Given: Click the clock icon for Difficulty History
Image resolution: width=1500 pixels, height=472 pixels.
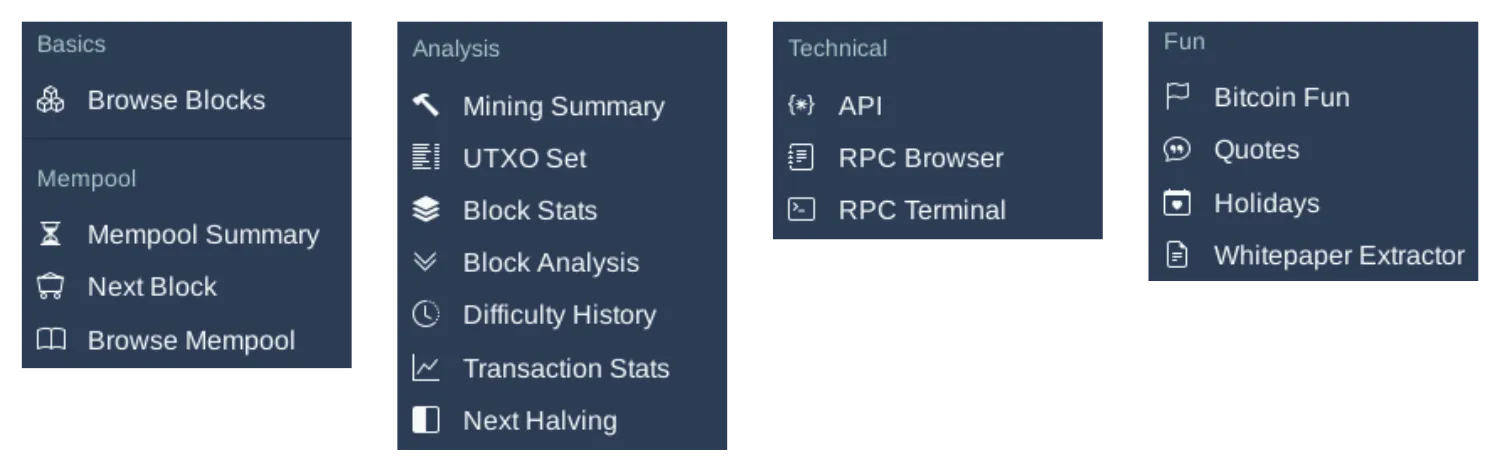Looking at the screenshot, I should coord(426,314).
